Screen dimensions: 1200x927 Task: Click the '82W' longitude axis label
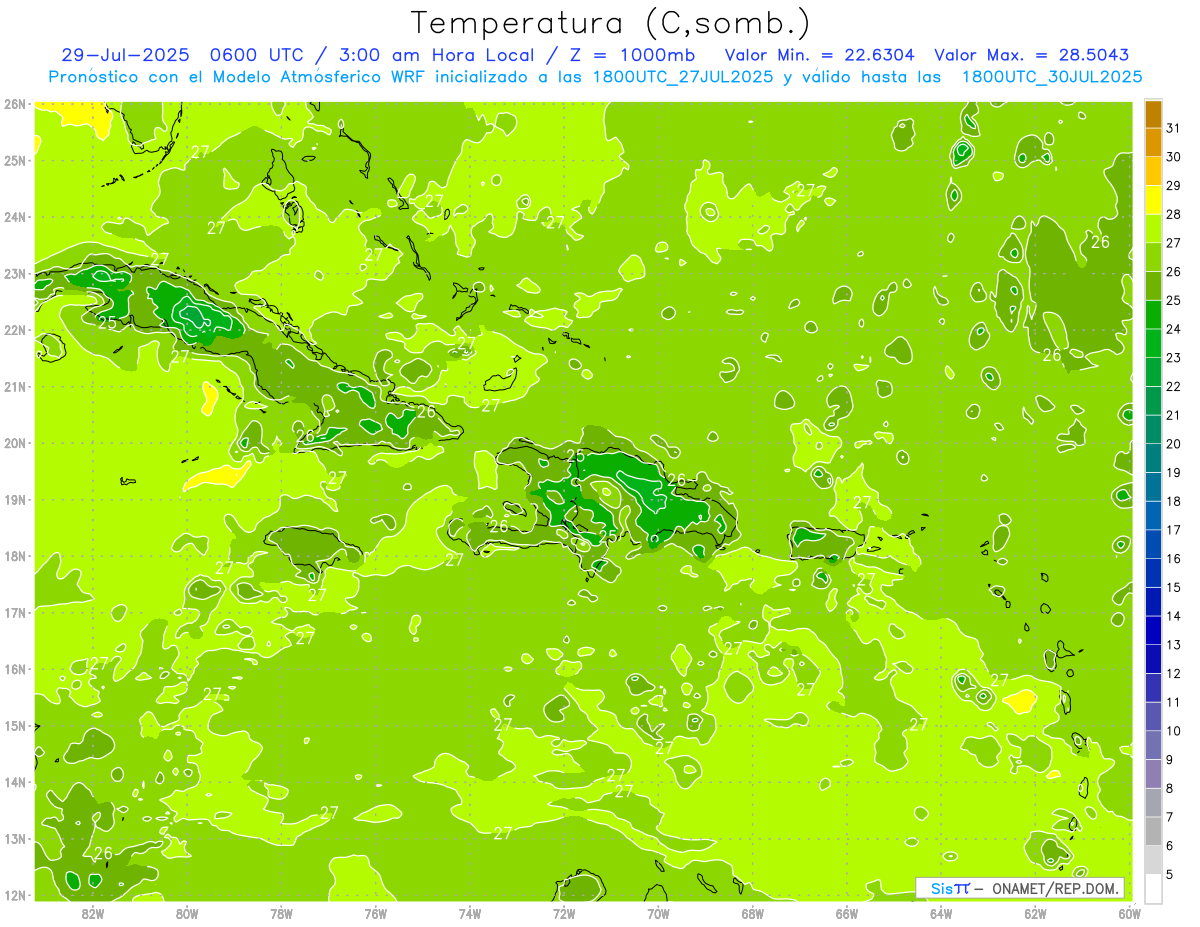click(x=93, y=913)
